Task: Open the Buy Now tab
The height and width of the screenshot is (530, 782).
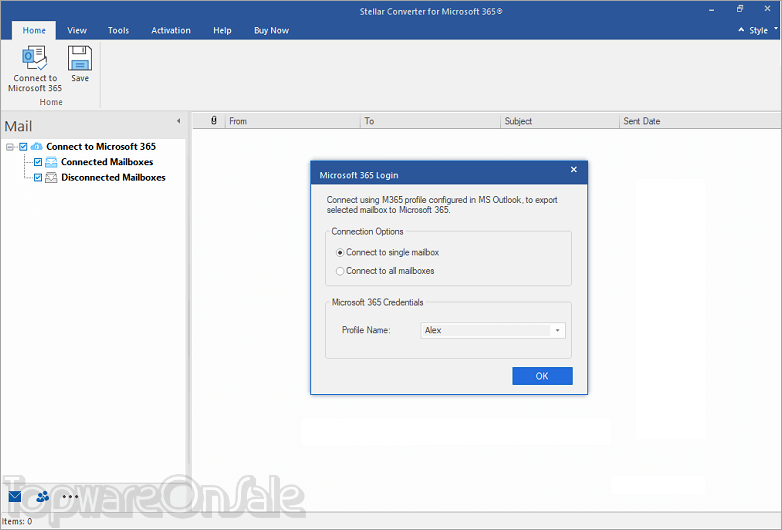Action: (x=271, y=30)
